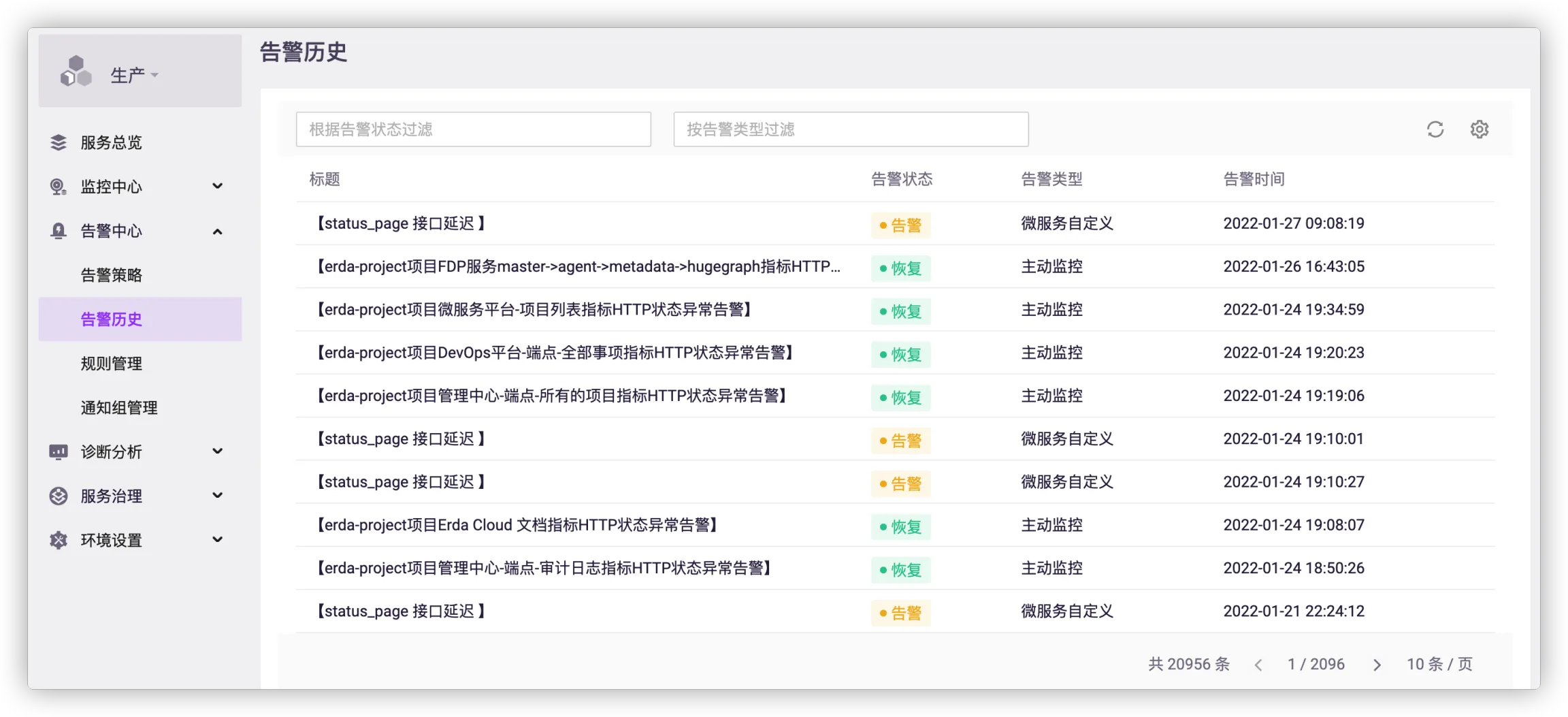Go to 通知组管理 page
Viewport: 1568px width, 717px height.
119,408
